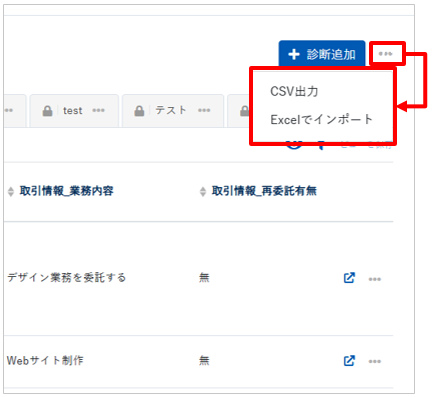432x397 pixels.
Task: Open ellipsis menu on leftmost partial tab
Action: point(9,110)
